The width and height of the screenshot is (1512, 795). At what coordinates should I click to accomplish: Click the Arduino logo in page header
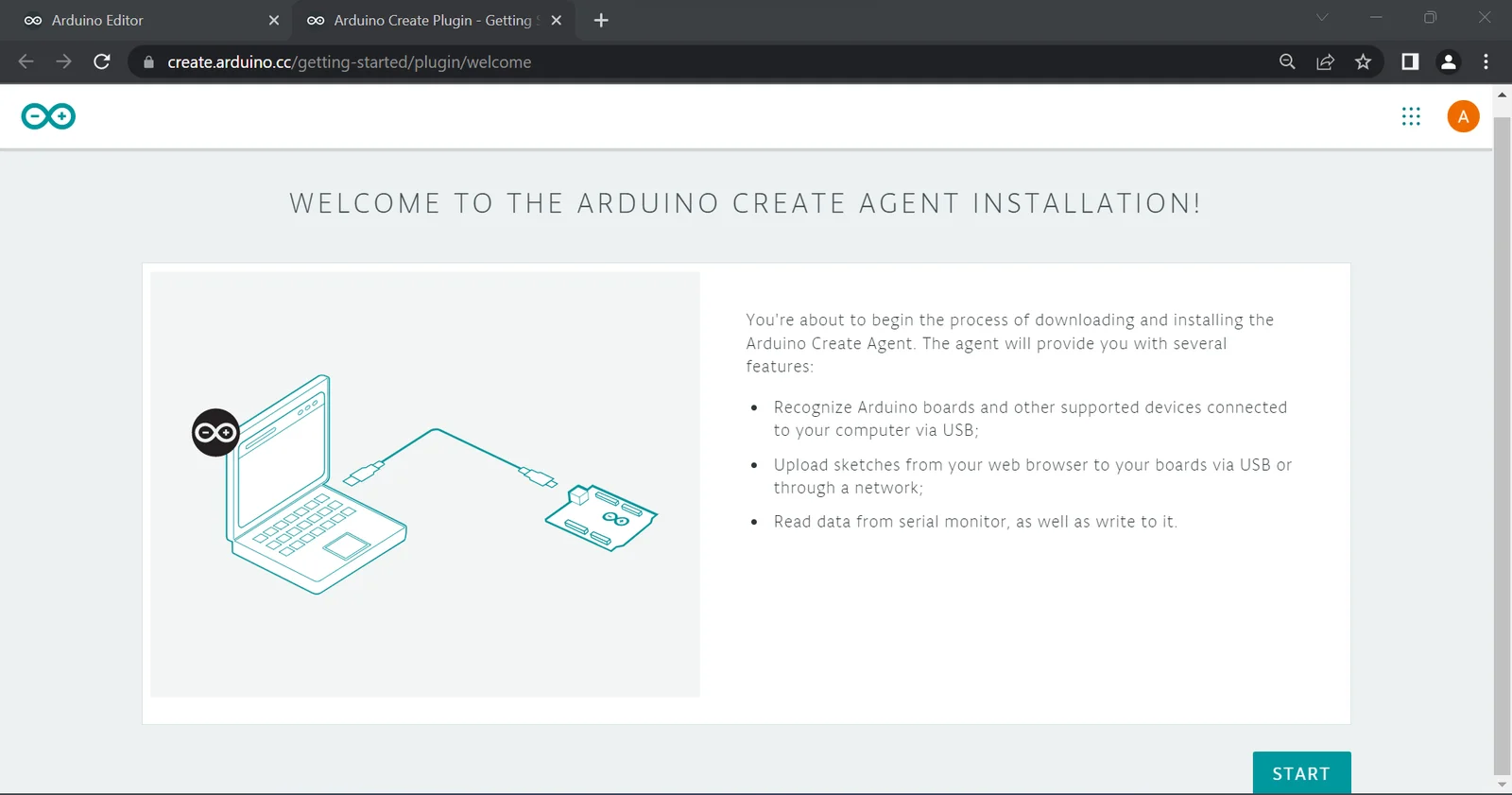click(x=48, y=116)
